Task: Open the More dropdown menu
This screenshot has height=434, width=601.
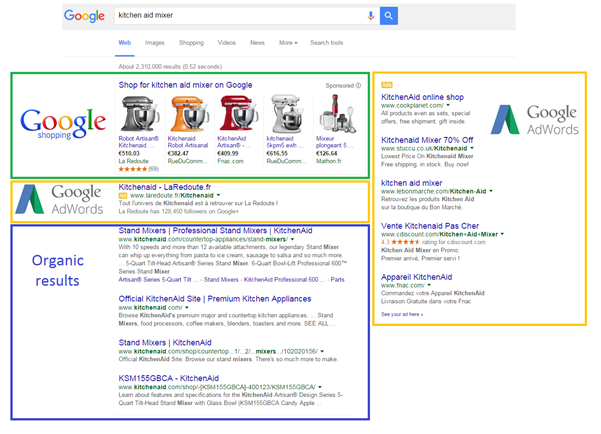Action: coord(288,43)
